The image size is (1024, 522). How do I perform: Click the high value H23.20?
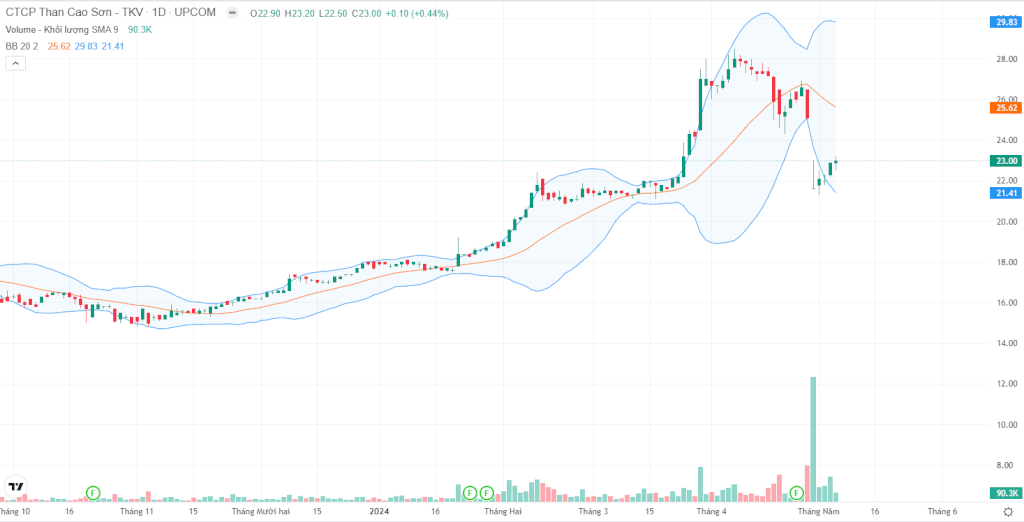point(300,13)
